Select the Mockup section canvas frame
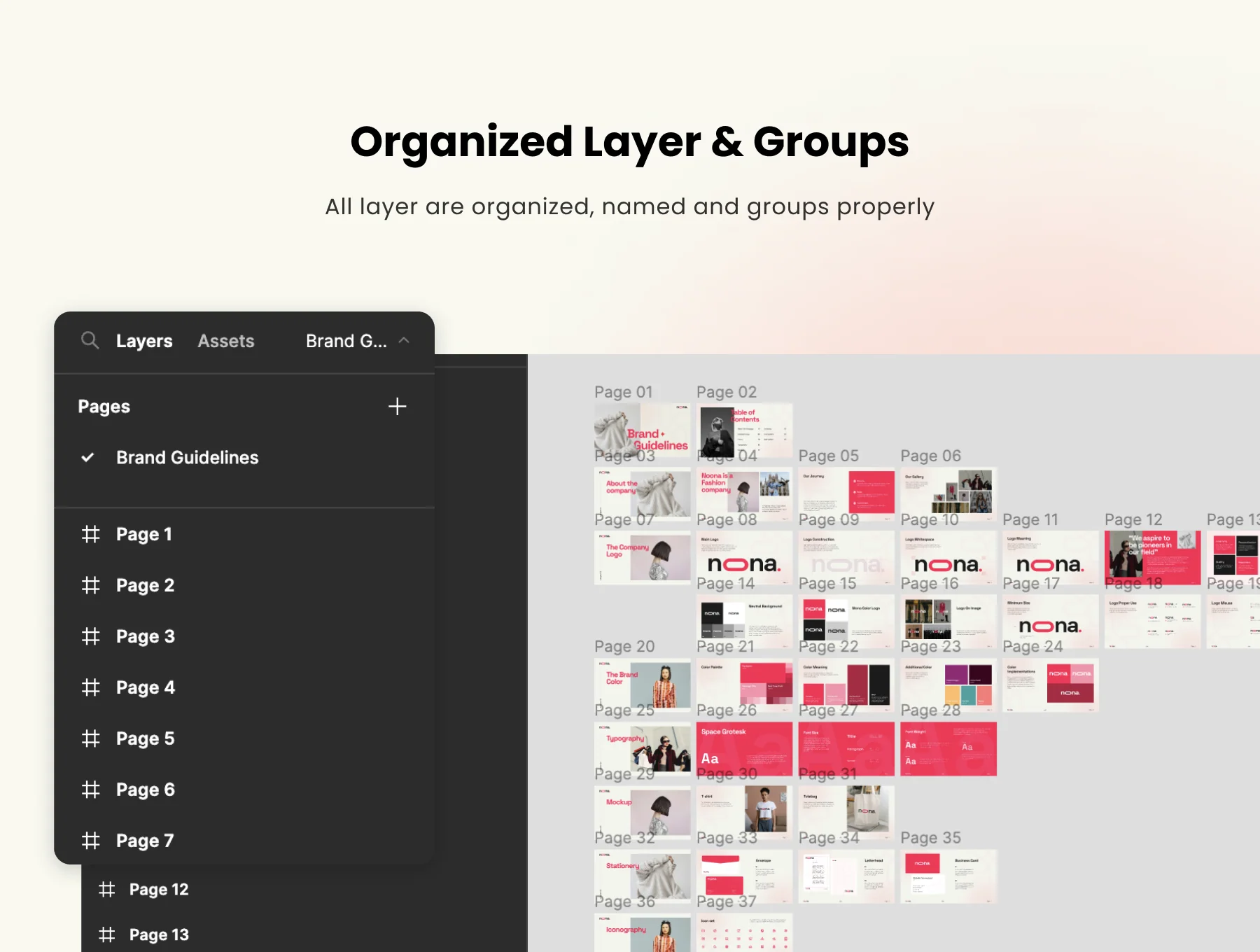The image size is (1260, 952). tap(642, 813)
